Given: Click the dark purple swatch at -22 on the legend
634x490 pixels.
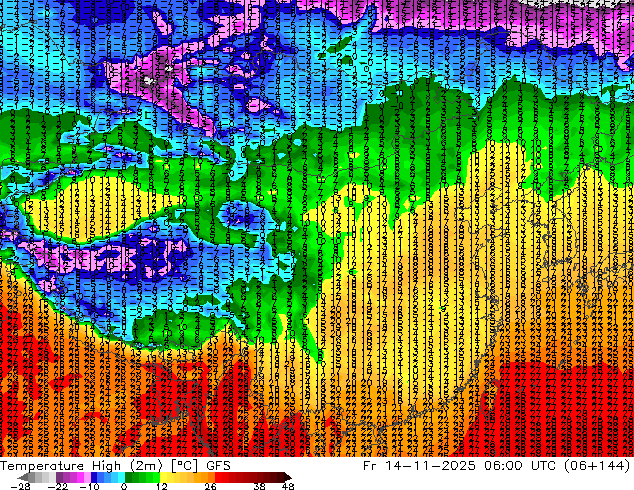Looking at the screenshot, I should pyautogui.click(x=59, y=477).
